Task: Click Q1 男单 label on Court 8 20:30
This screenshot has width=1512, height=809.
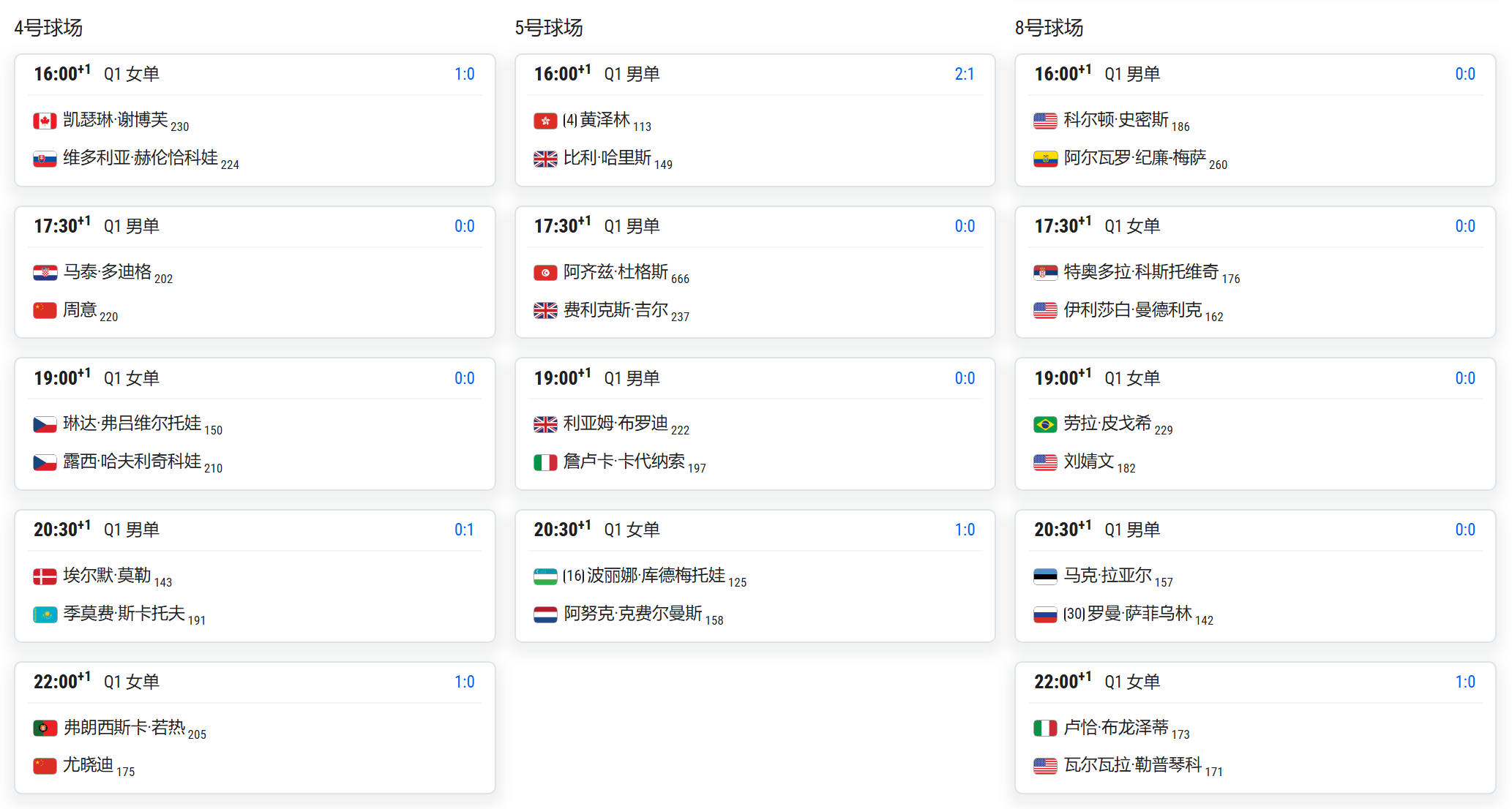Action: tap(1132, 530)
